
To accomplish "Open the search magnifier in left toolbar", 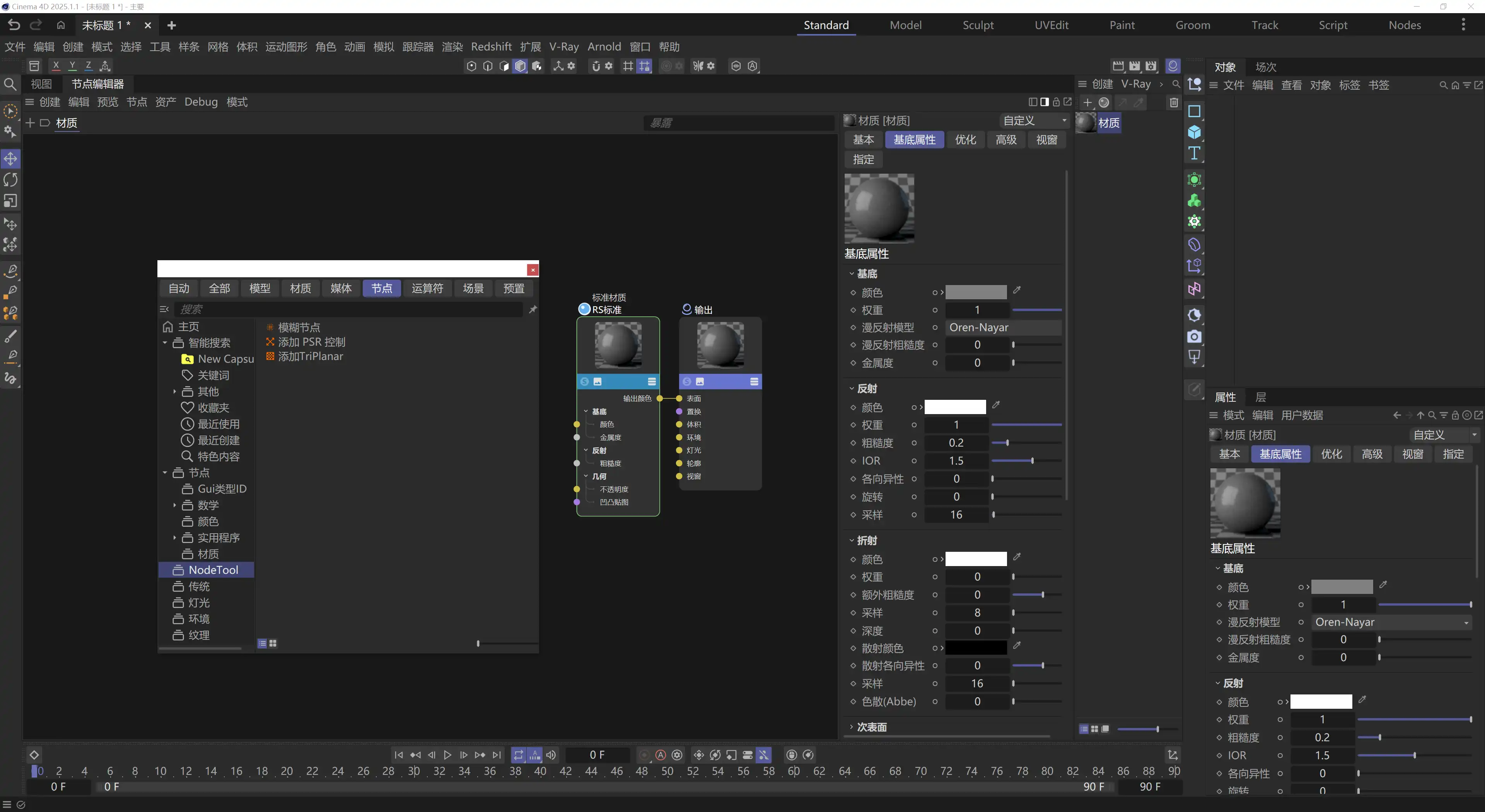I will (x=10, y=85).
